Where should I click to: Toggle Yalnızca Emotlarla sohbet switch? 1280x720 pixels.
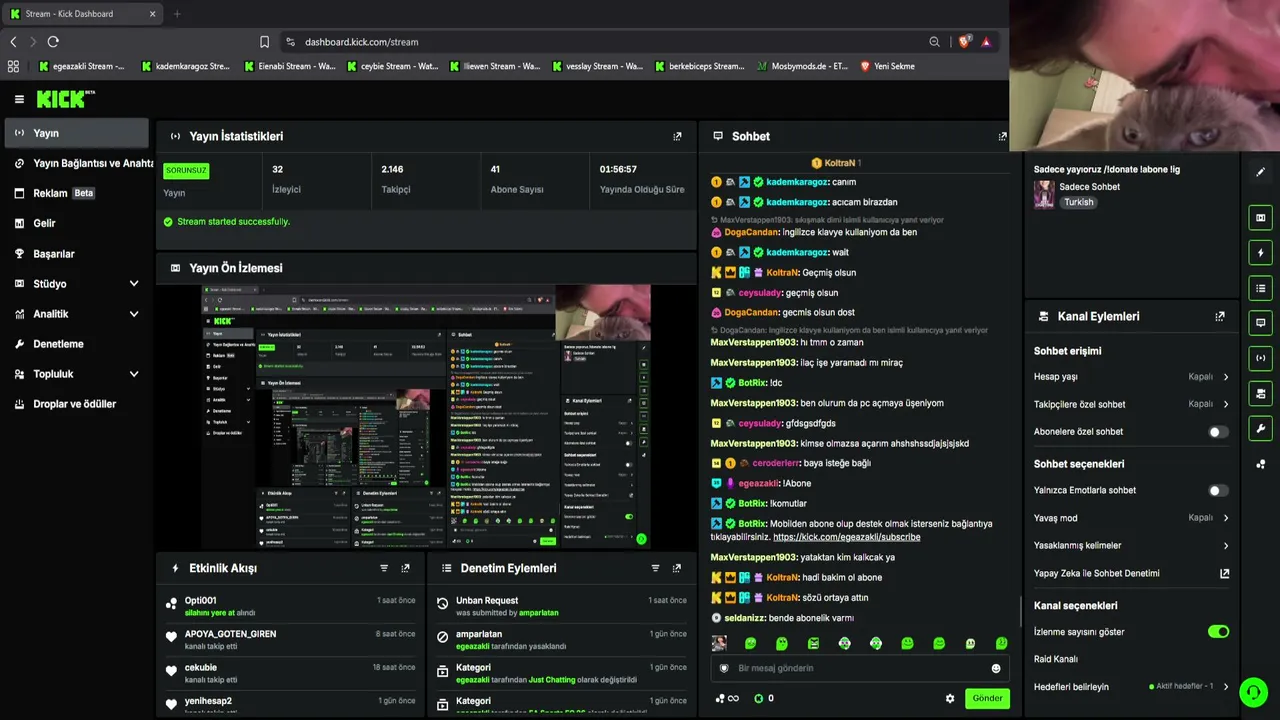1218,491
